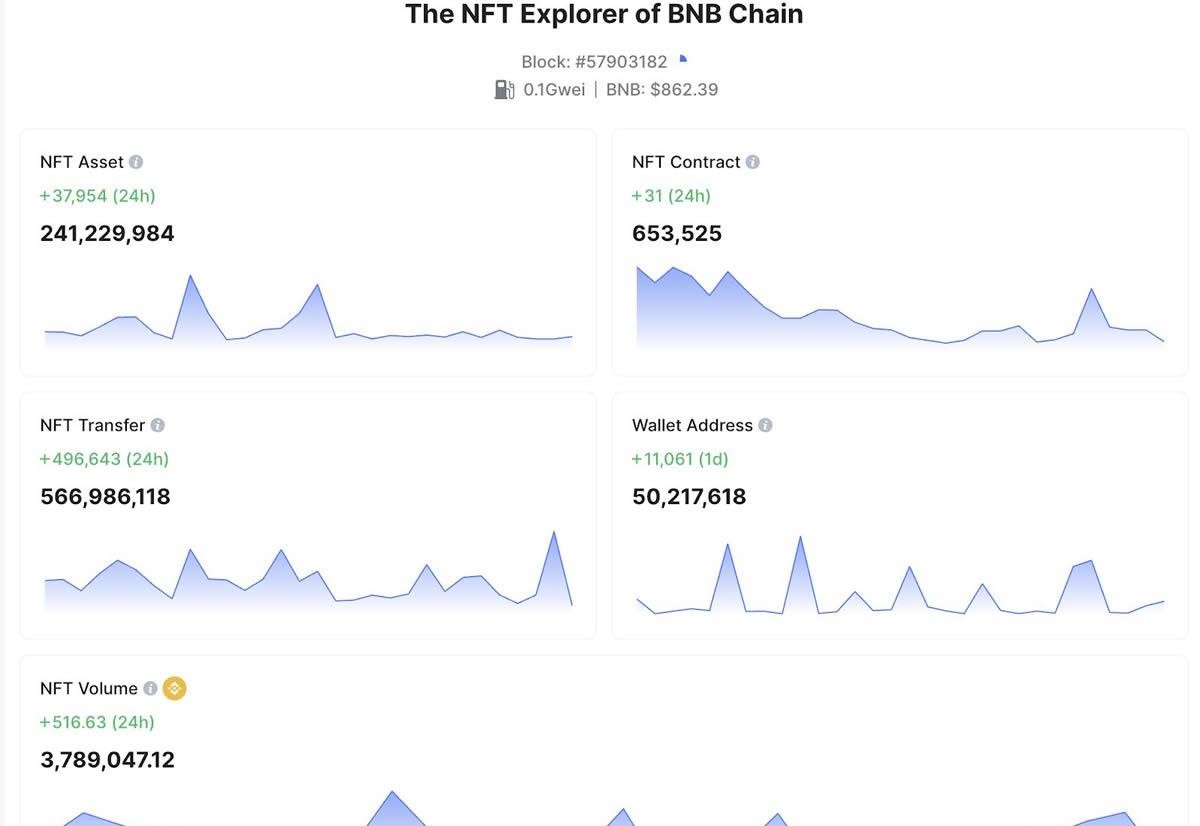Click the NFT Contract trend chart
The width and height of the screenshot is (1200, 826).
tap(898, 310)
